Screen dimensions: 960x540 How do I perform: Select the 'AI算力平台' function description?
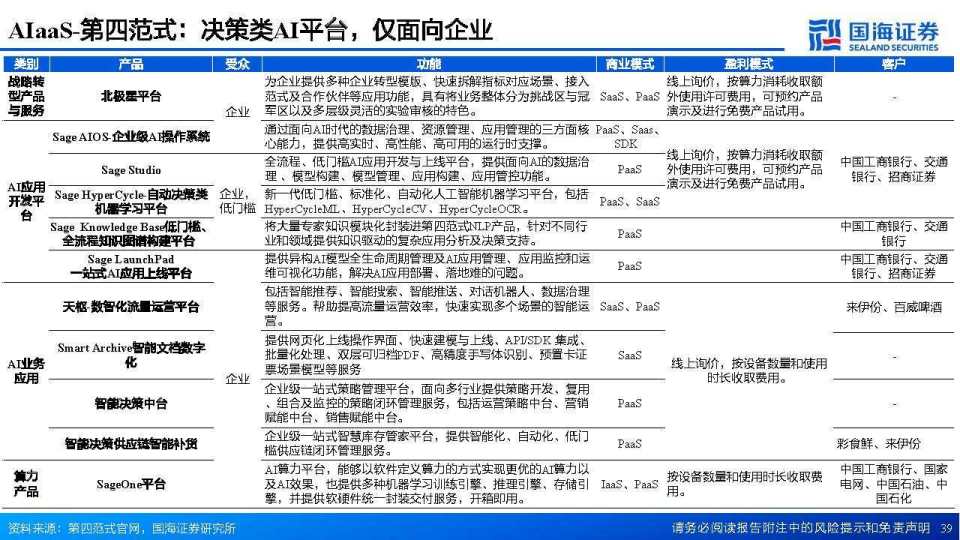[427, 484]
